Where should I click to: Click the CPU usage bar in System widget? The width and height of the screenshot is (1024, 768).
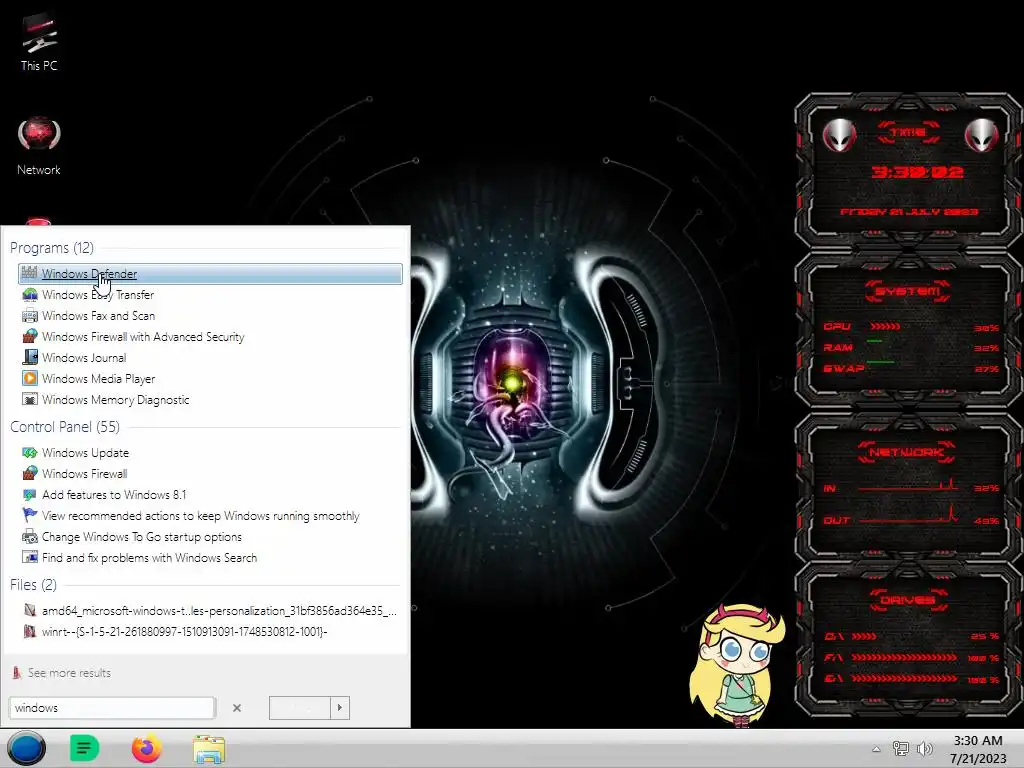[885, 327]
